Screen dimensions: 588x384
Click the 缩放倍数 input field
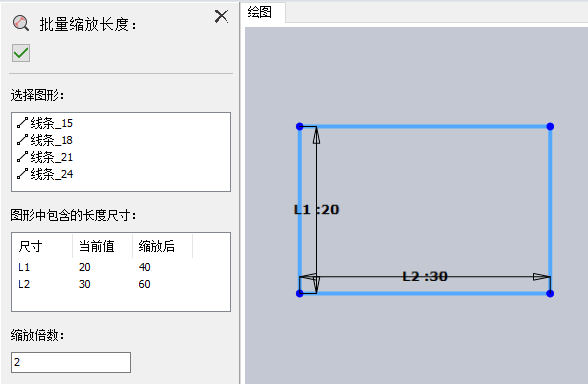pos(71,362)
